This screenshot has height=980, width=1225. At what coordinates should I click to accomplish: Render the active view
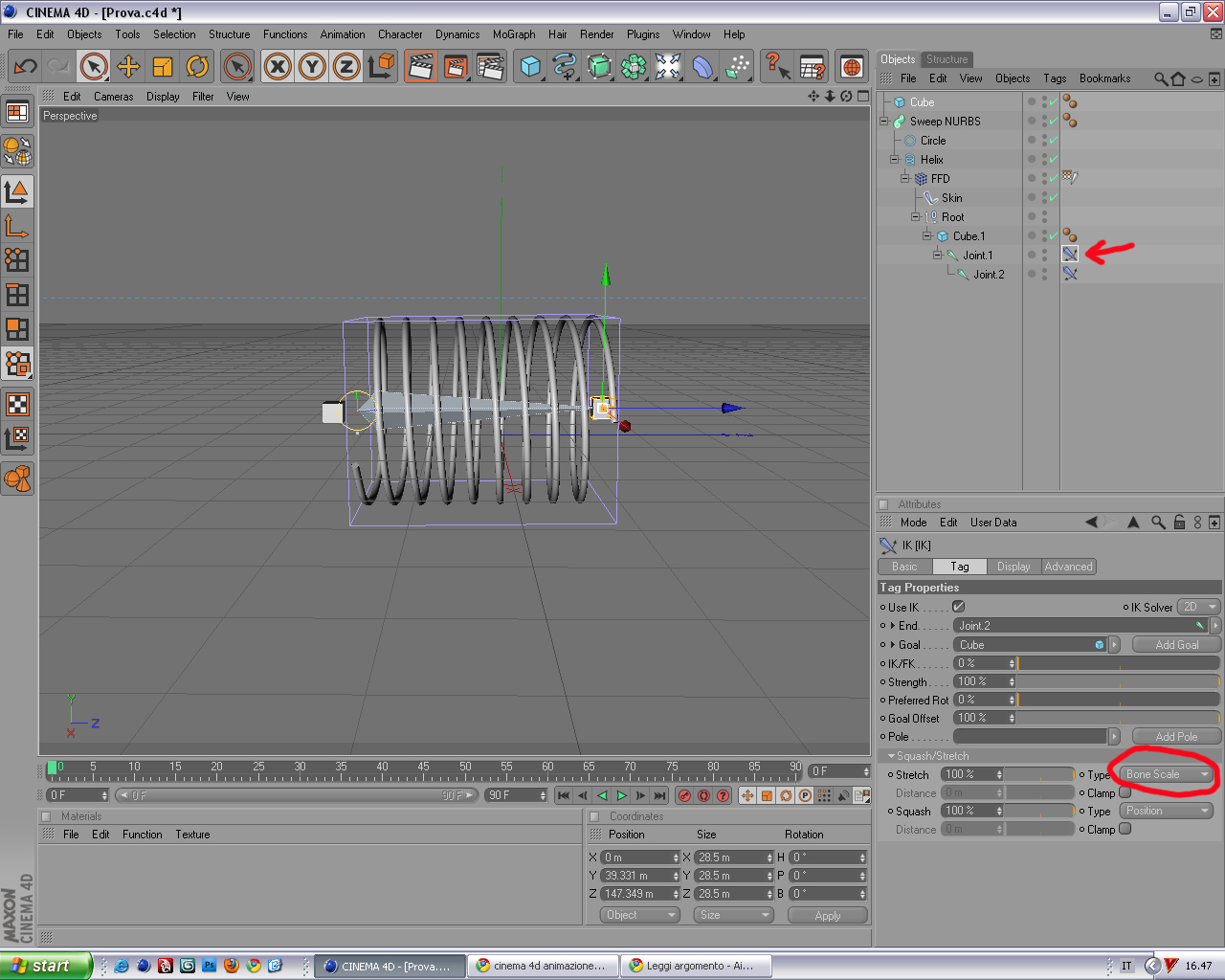(420, 66)
